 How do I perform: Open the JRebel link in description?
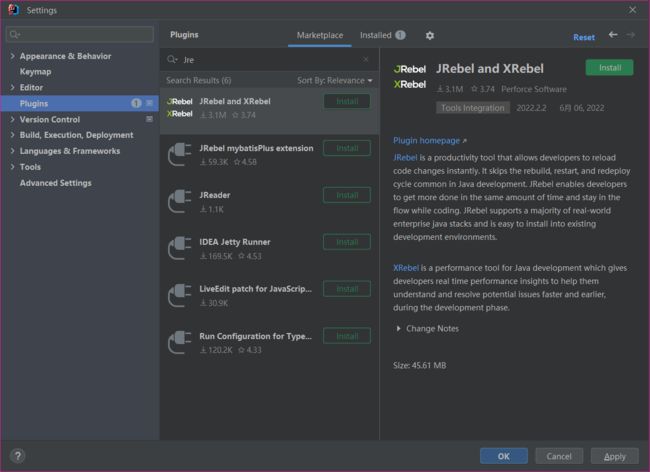(405, 158)
